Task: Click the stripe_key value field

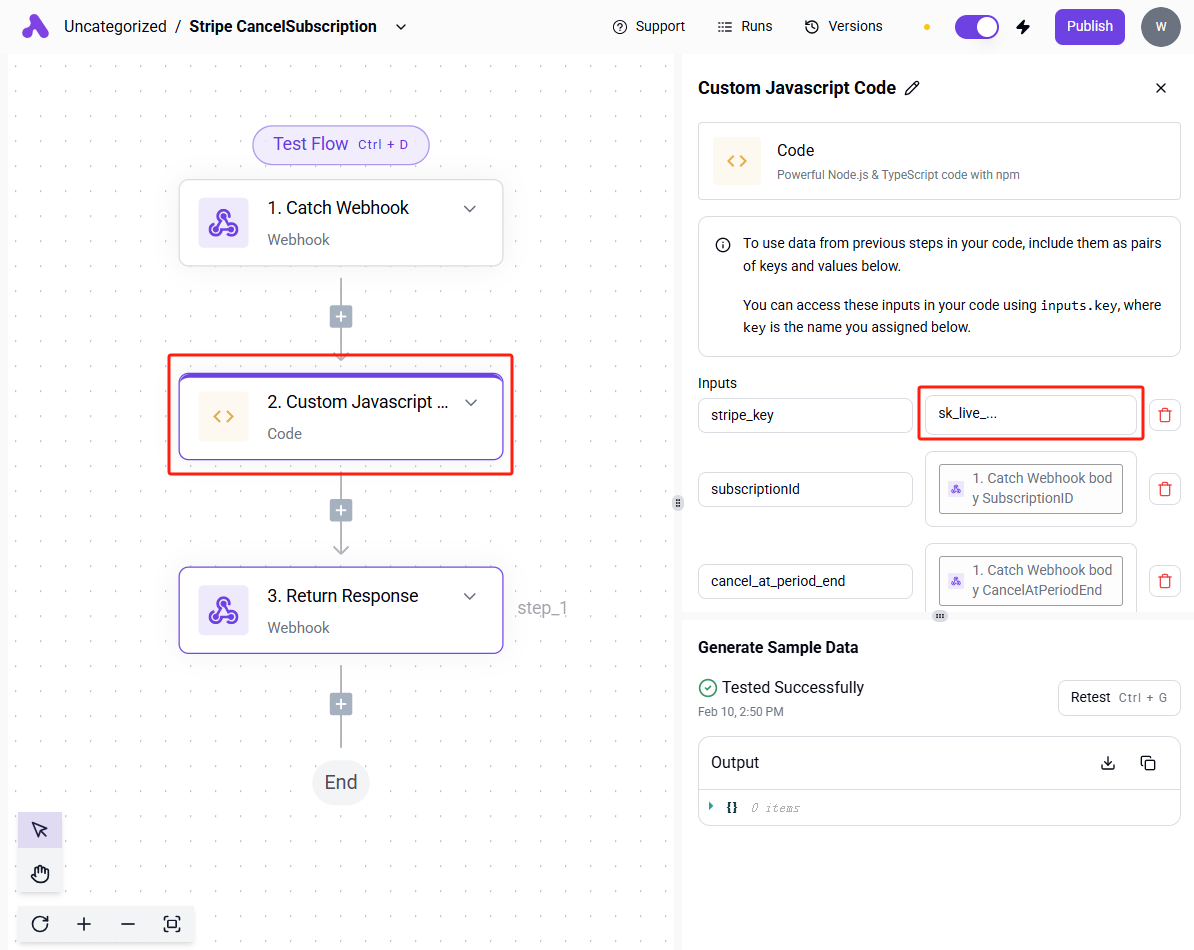Action: pyautogui.click(x=1030, y=415)
